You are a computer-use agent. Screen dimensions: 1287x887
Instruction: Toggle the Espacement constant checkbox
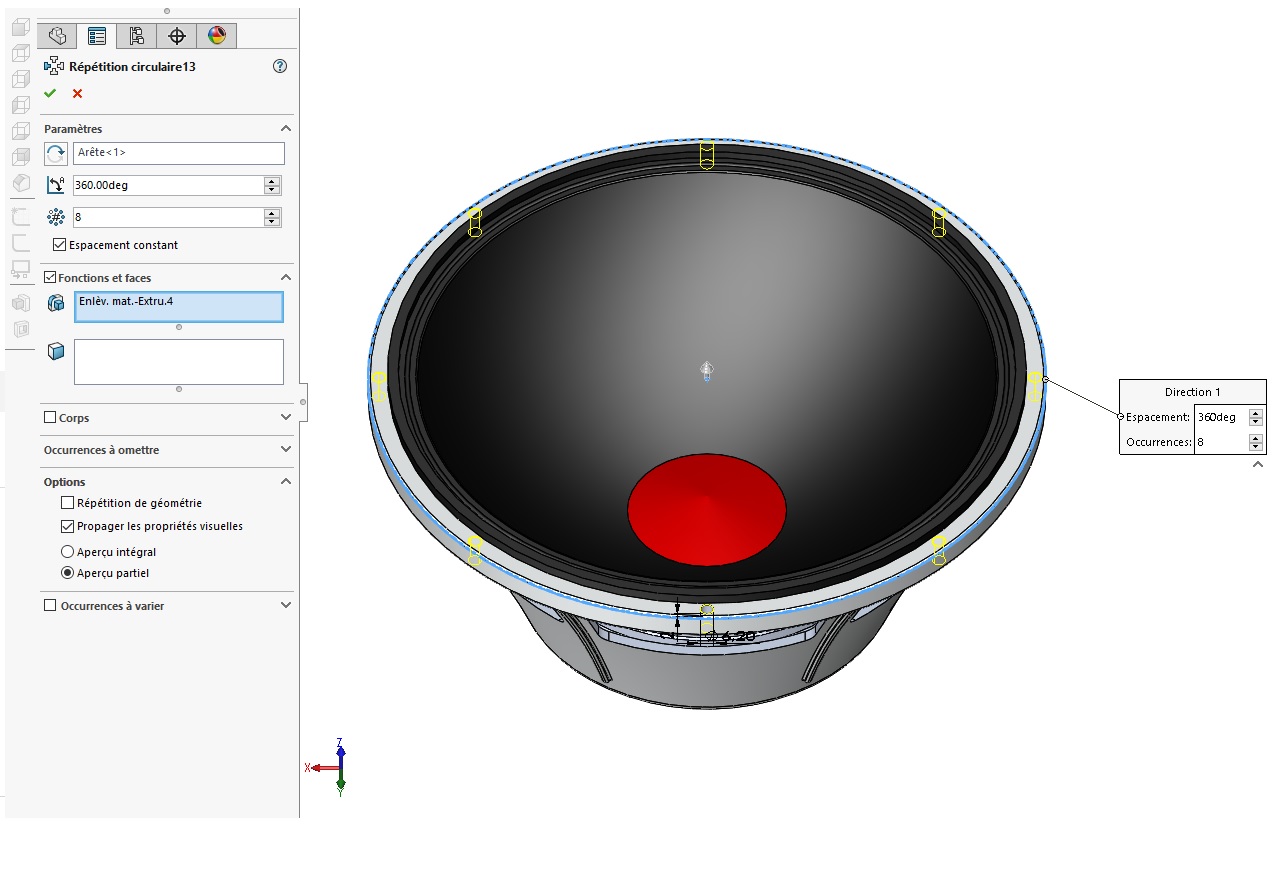60,245
